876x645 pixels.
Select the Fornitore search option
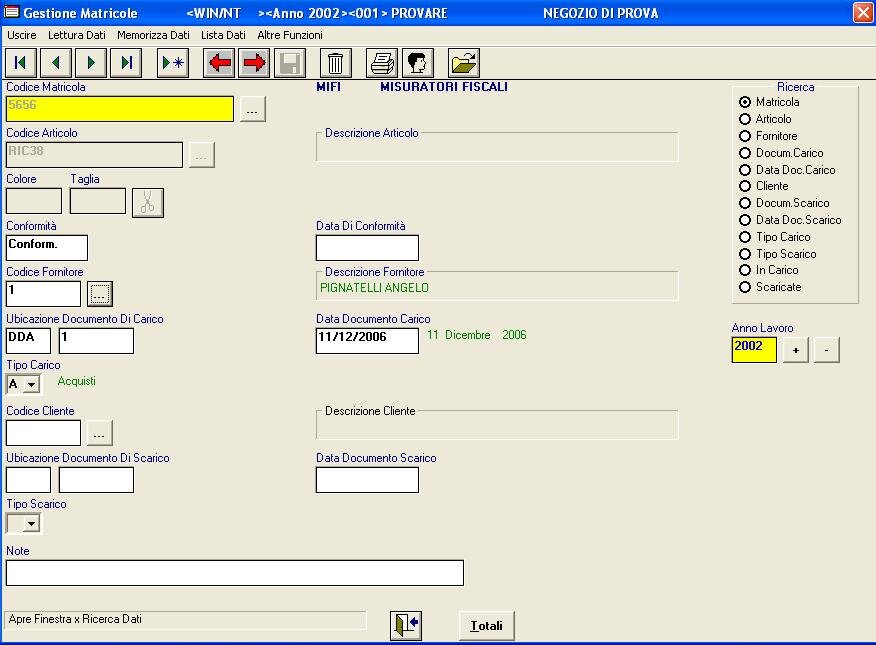click(x=745, y=136)
